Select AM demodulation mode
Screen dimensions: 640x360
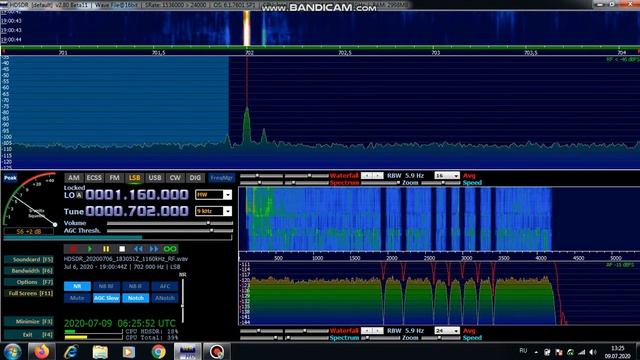(73, 178)
